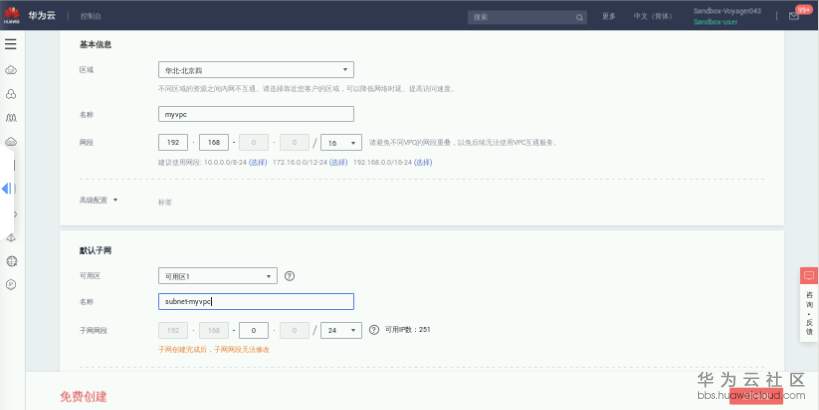The width and height of the screenshot is (819, 410).
Task: Click the first cloud server sidebar icon
Action: click(x=11, y=70)
